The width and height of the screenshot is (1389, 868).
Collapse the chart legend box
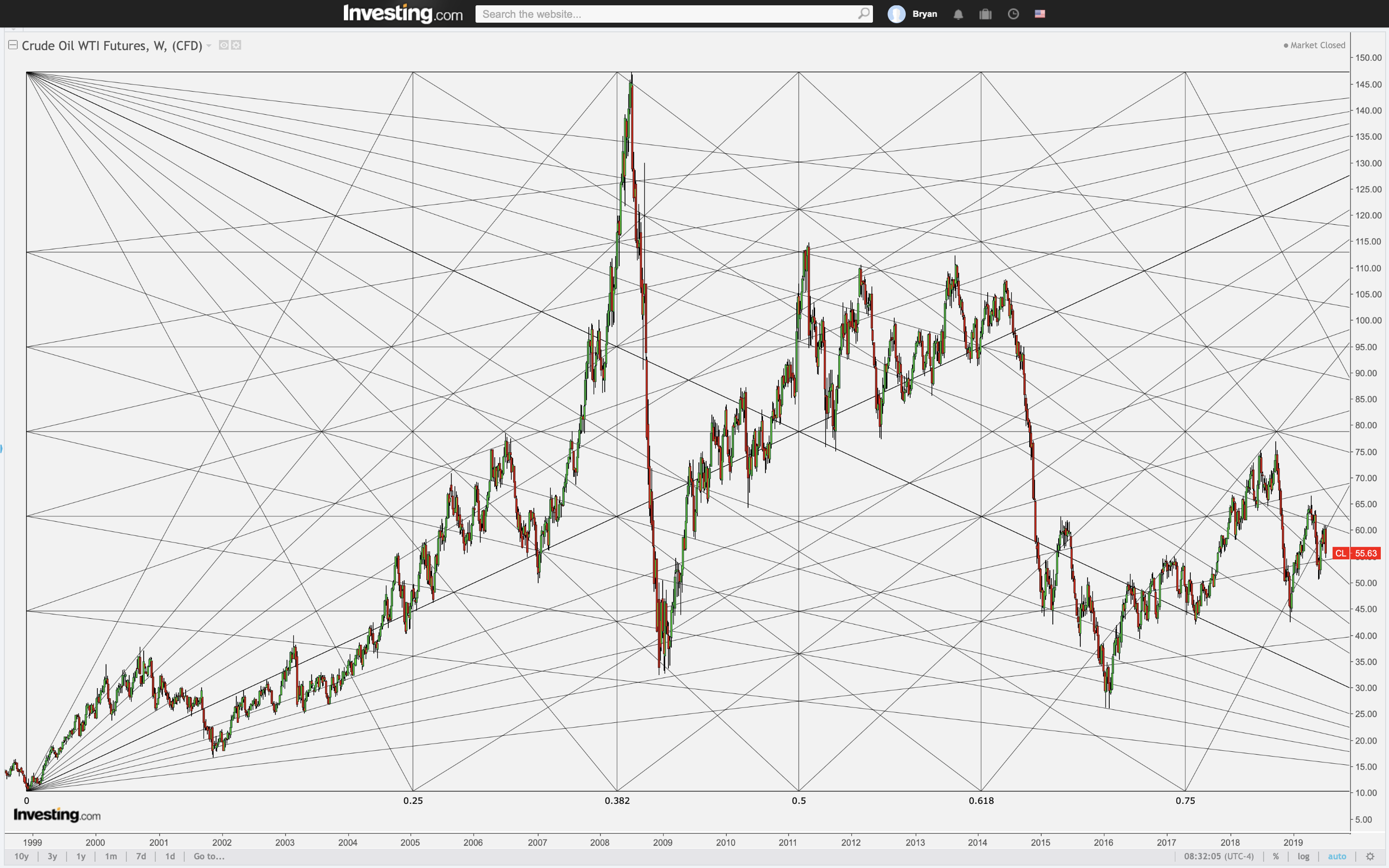coord(13,45)
